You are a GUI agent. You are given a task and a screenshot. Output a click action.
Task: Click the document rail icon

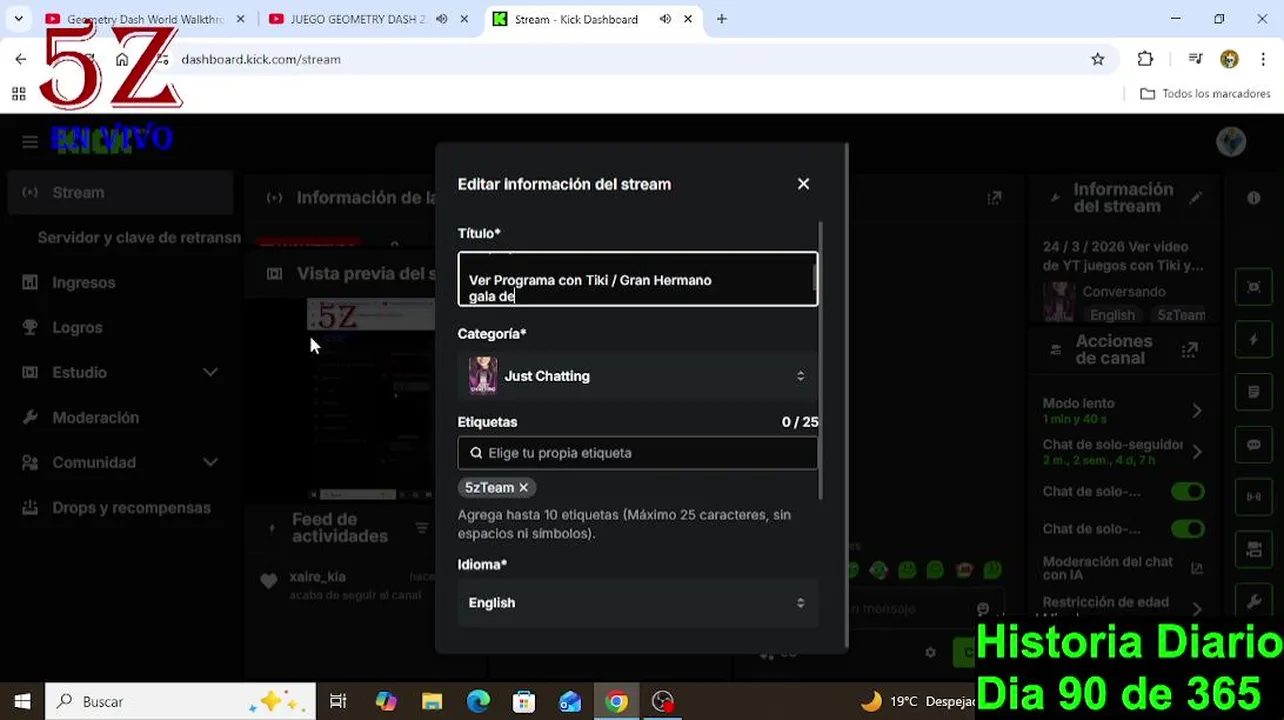[1254, 392]
